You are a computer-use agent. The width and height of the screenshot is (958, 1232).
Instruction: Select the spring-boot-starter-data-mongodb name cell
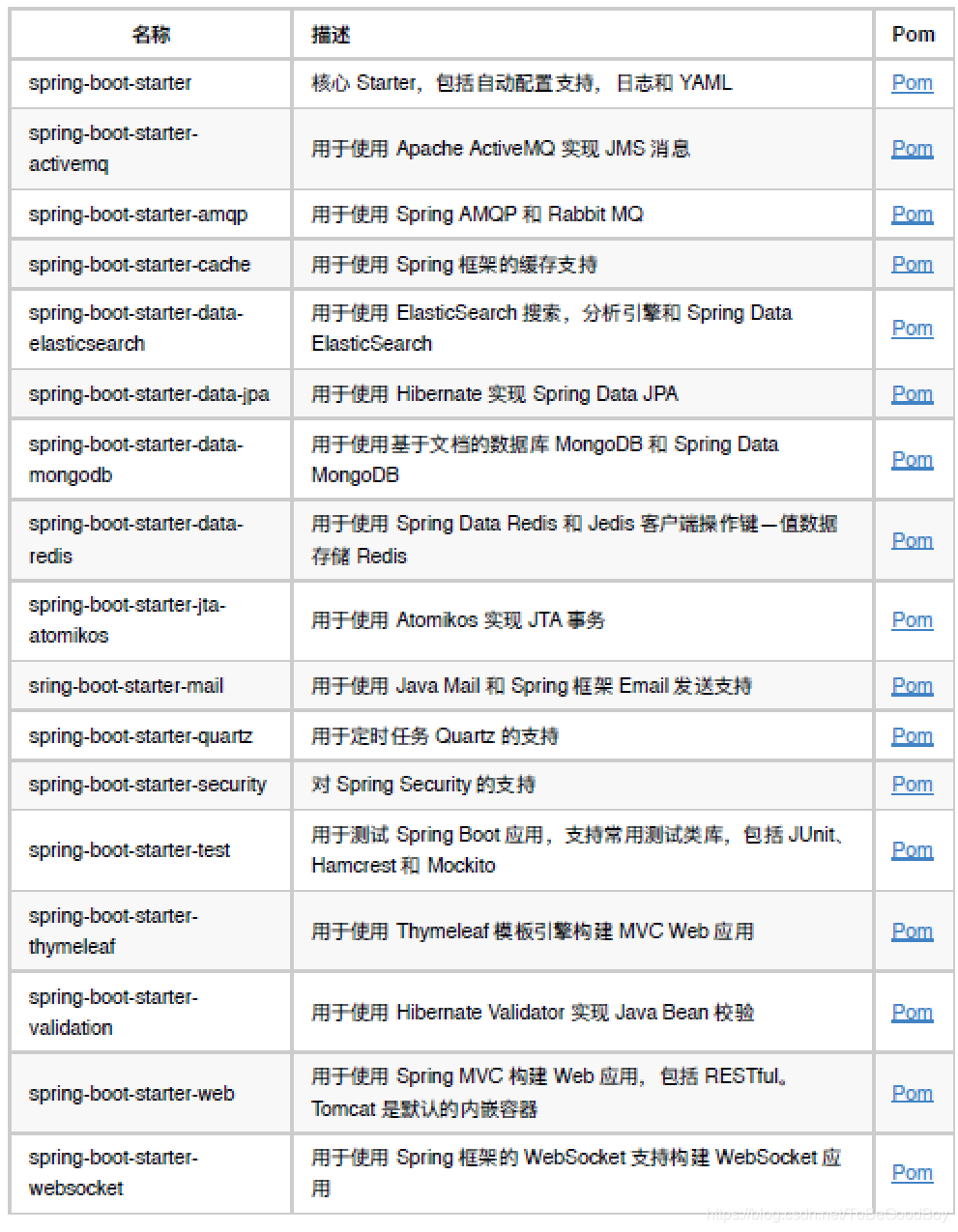[x=151, y=460]
